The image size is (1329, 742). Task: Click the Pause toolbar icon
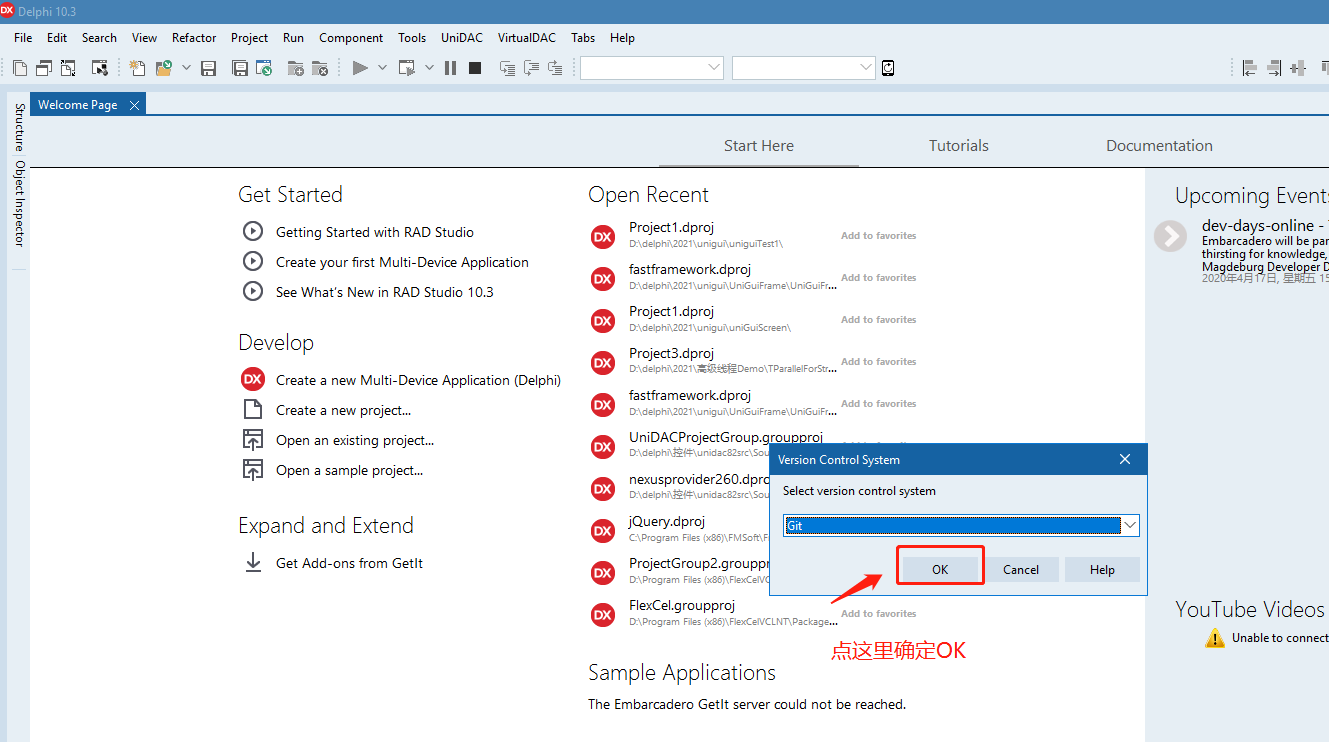450,68
